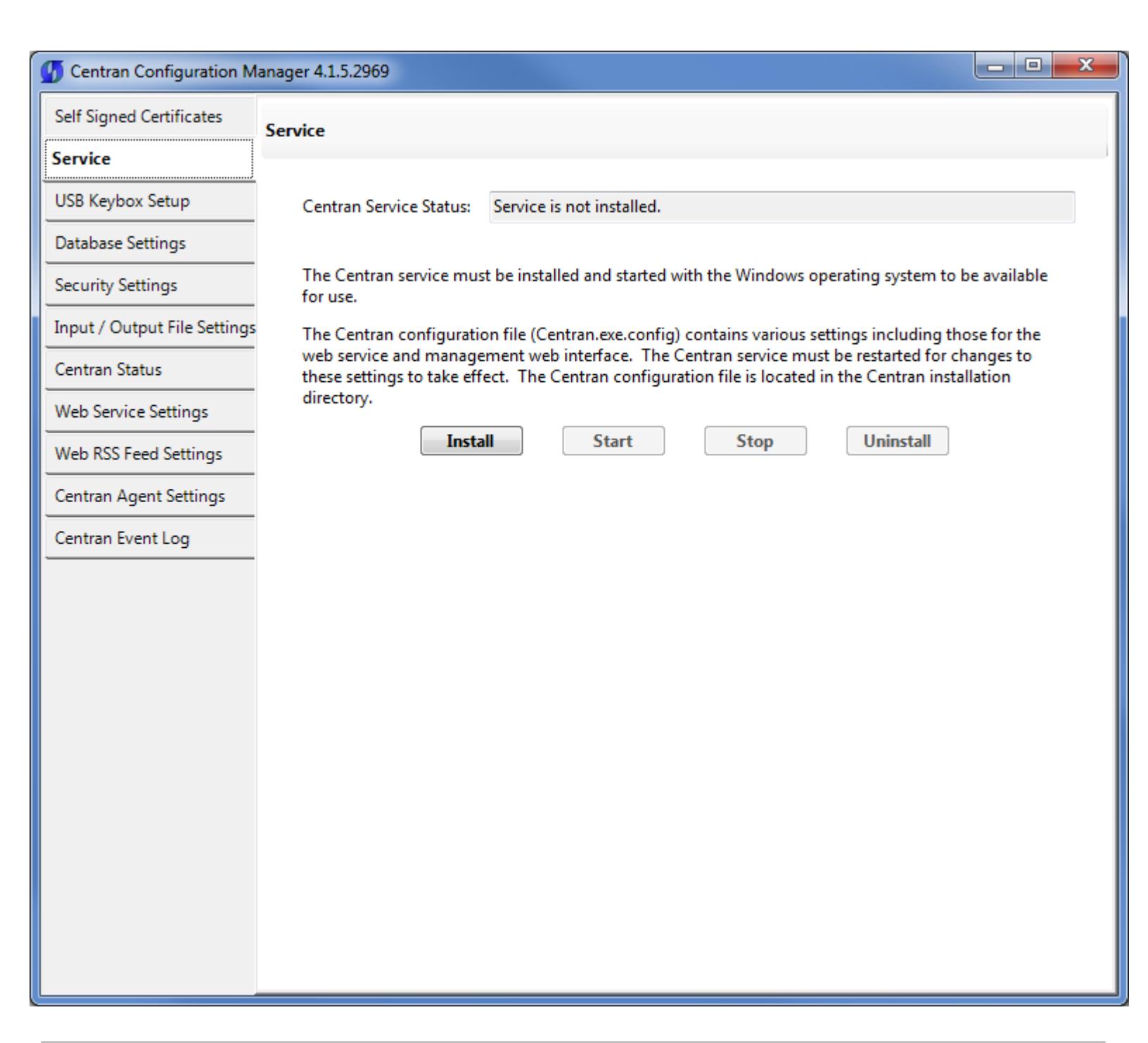1148x1043 pixels.
Task: Open the Web Service Settings tab
Action: tap(149, 412)
